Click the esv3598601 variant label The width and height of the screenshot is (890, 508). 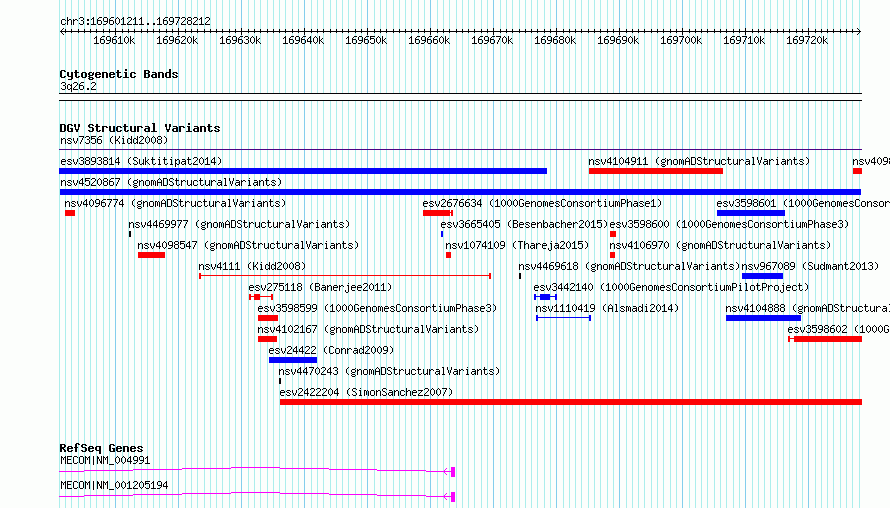tap(803, 203)
